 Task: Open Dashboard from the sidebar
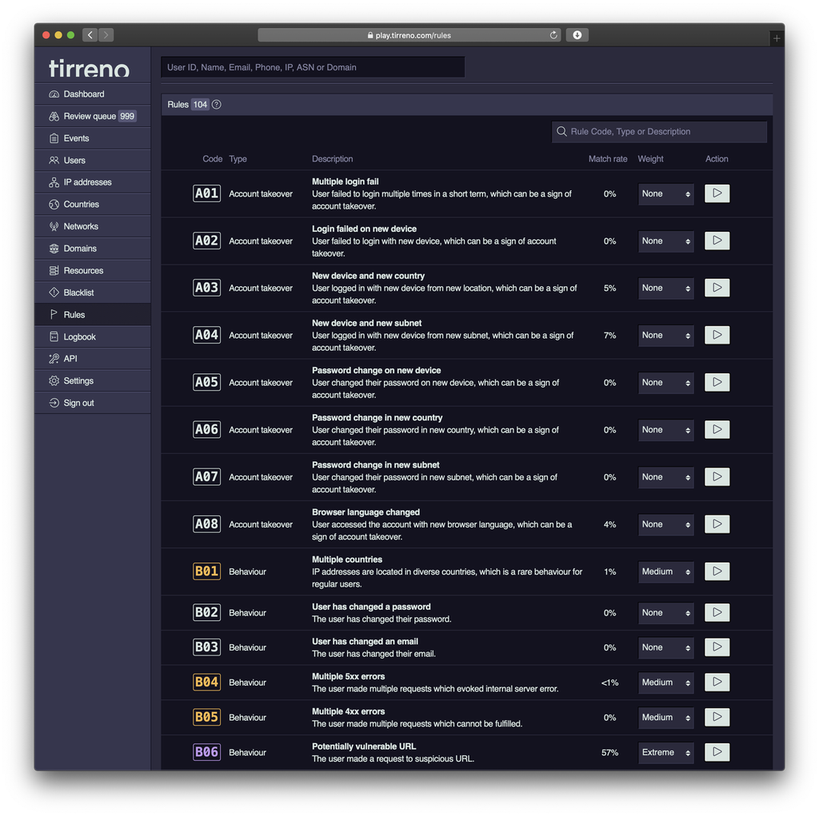click(92, 94)
